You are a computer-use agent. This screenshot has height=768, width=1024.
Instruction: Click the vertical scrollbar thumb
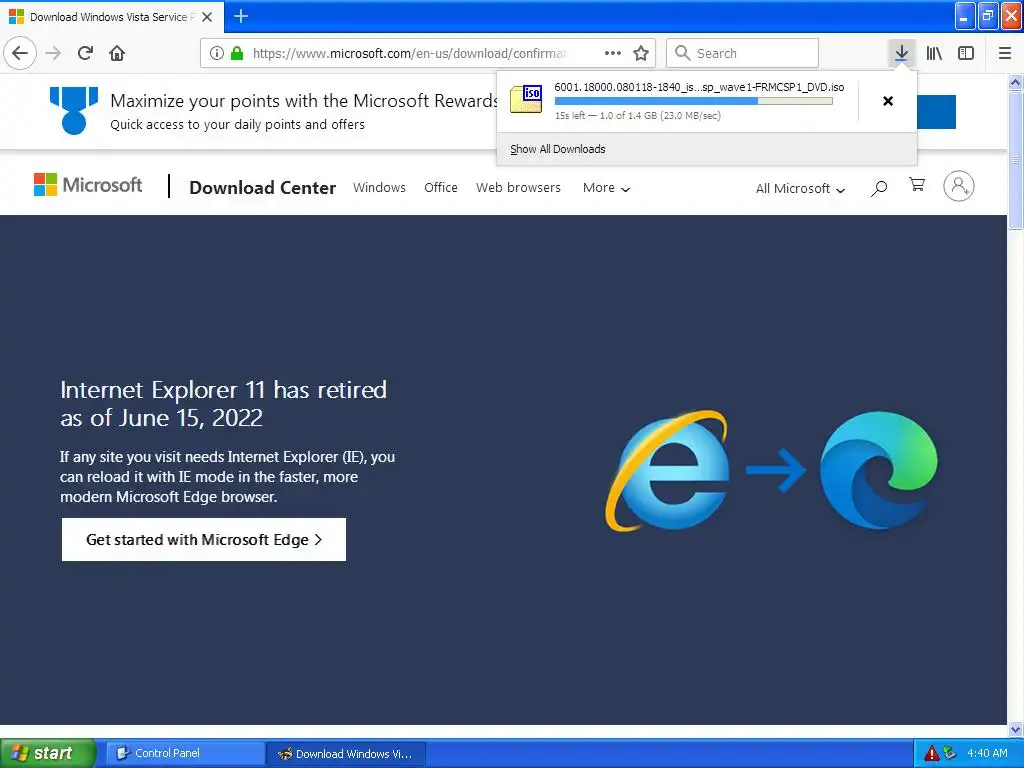pyautogui.click(x=1015, y=160)
